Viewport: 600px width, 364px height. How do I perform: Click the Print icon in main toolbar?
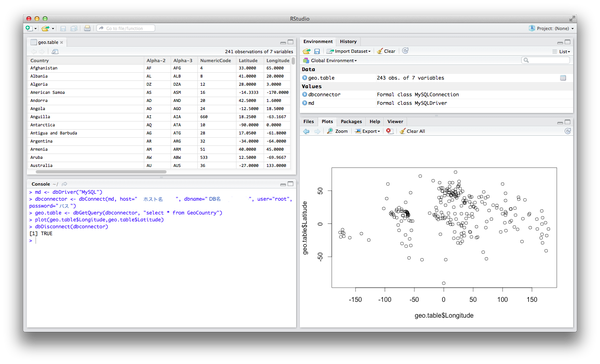coord(87,28)
